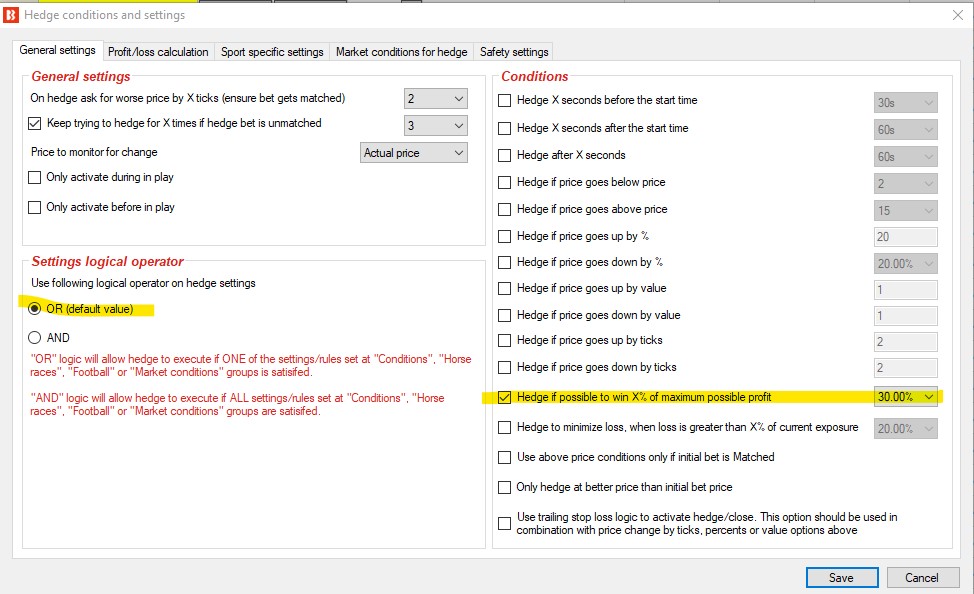974x594 pixels.
Task: Click price goes up by % field
Action: (x=906, y=237)
